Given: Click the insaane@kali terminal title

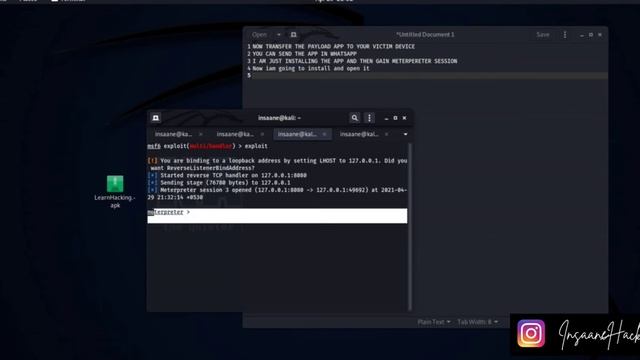Looking at the screenshot, I should [279, 118].
